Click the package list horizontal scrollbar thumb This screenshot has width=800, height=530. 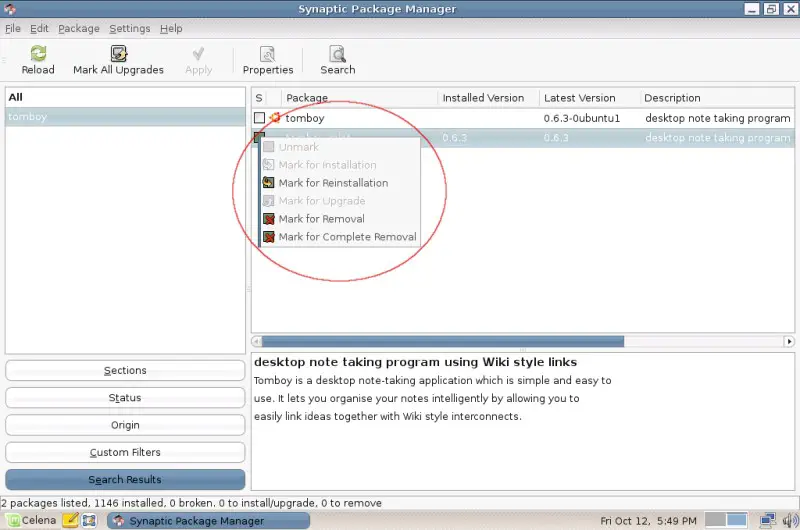click(x=443, y=341)
